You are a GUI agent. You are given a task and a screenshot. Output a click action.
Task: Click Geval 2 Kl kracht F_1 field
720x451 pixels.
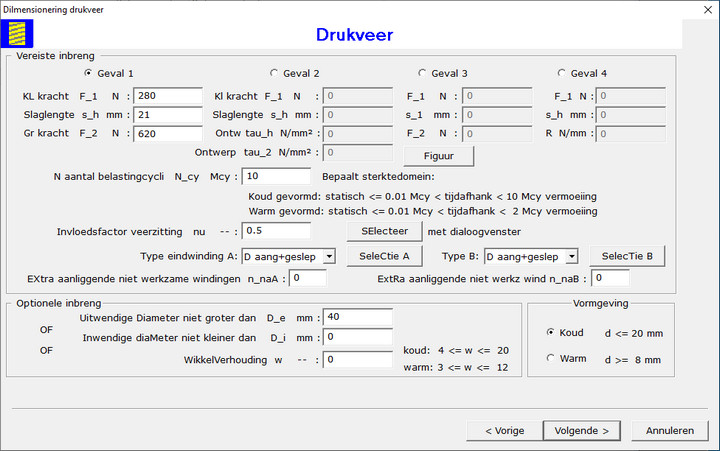click(358, 96)
